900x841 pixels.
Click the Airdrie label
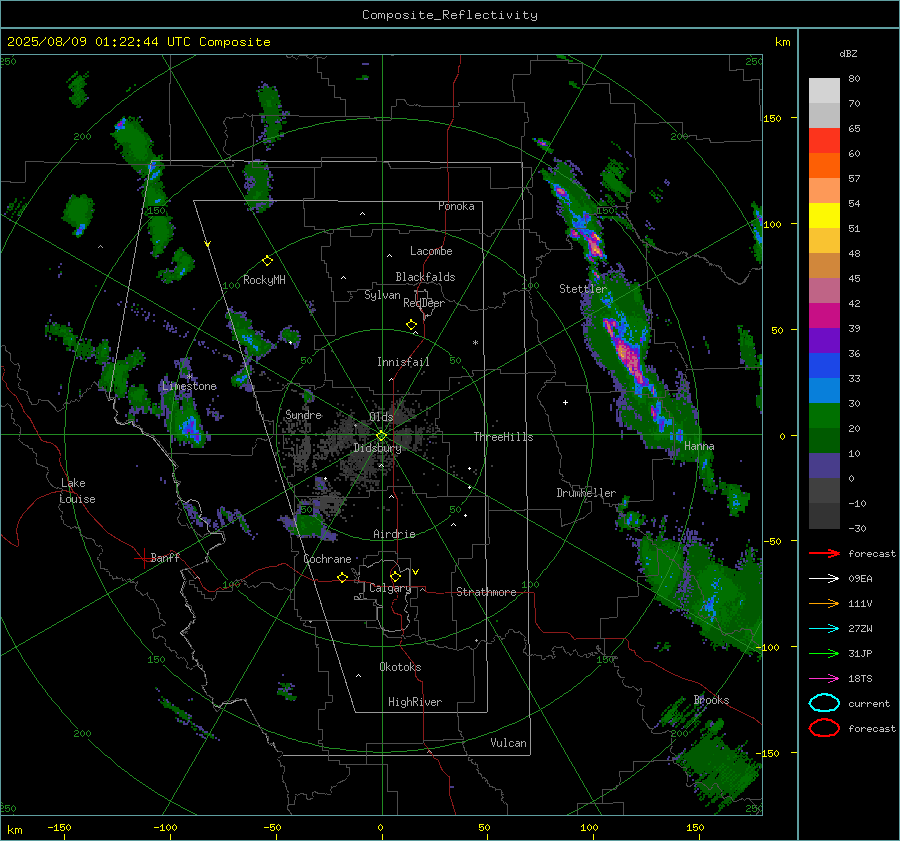tap(394, 534)
